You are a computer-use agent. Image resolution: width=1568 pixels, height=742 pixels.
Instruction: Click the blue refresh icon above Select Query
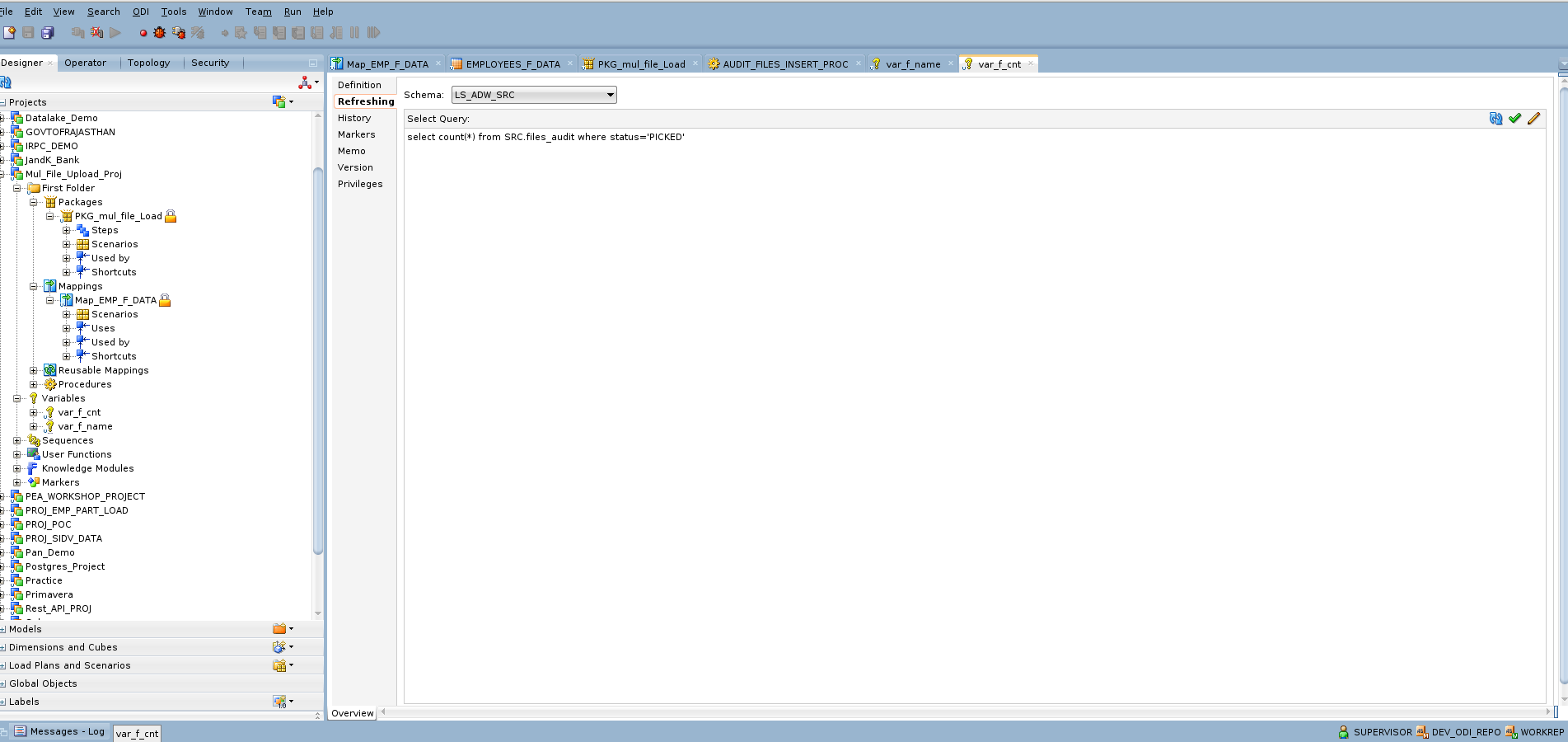[1495, 119]
